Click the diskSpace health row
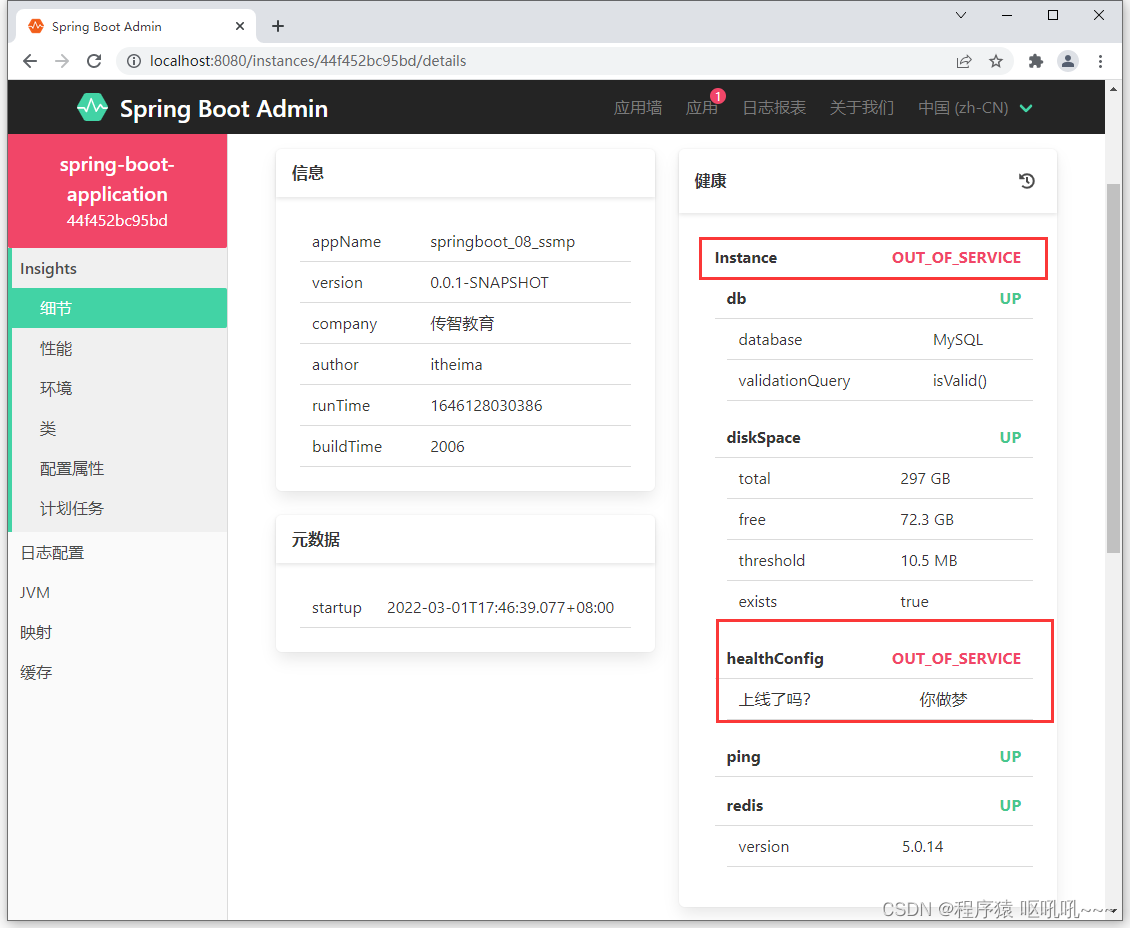Image resolution: width=1130 pixels, height=928 pixels. (873, 437)
